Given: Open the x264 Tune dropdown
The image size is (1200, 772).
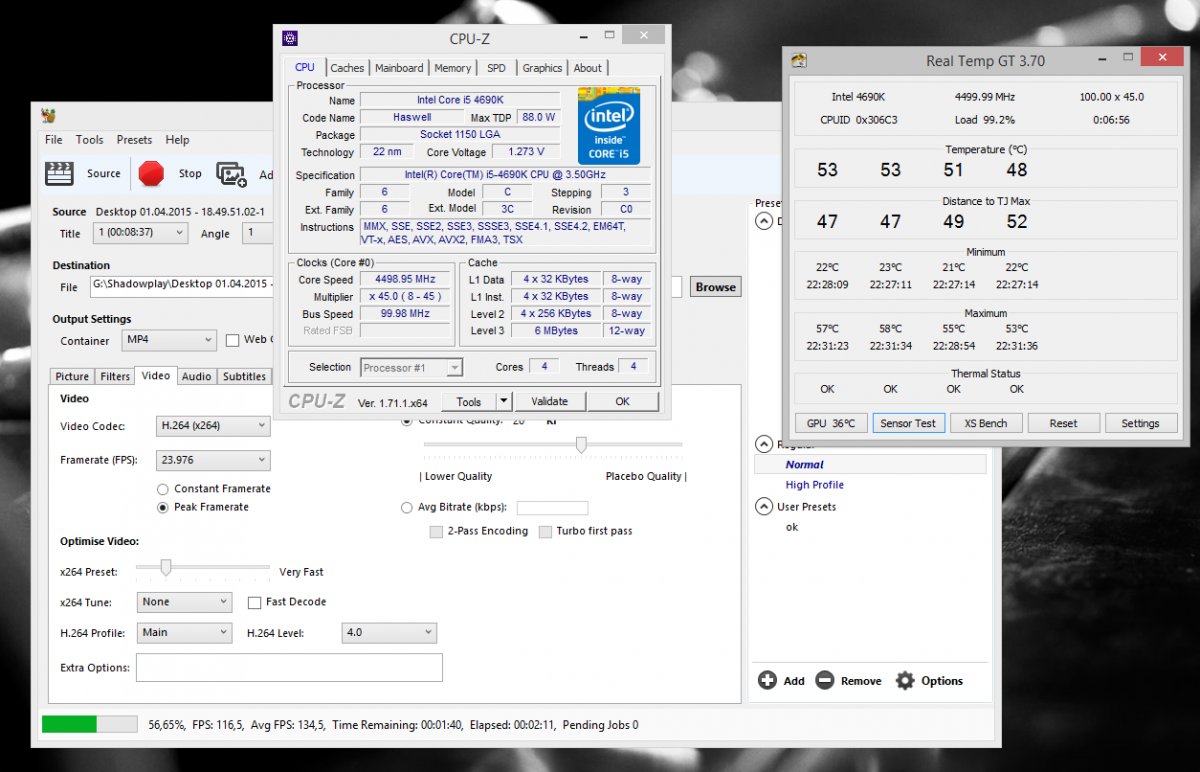Looking at the screenshot, I should click(x=184, y=602).
